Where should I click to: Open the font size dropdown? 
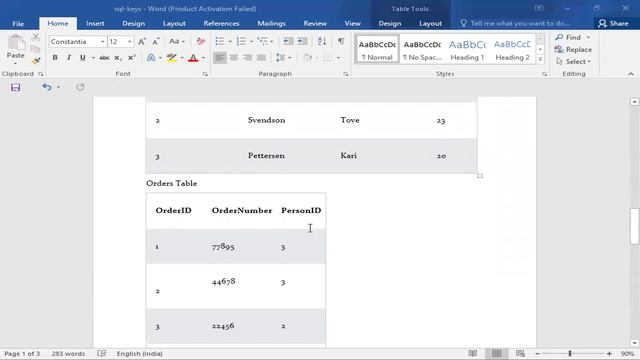point(129,42)
